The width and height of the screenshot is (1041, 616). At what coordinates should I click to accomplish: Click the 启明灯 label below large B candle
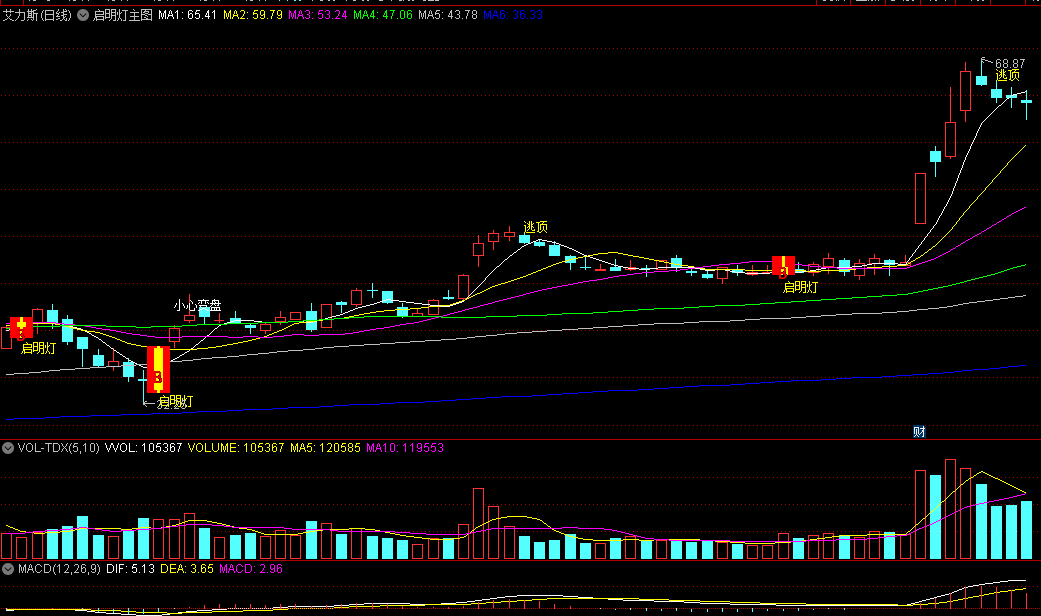point(175,402)
